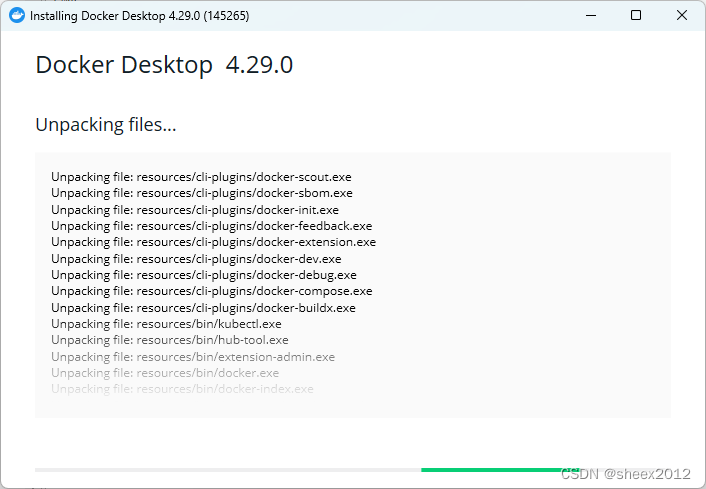The image size is (706, 489).
Task: Click the green installation progress bar
Action: tap(498, 470)
